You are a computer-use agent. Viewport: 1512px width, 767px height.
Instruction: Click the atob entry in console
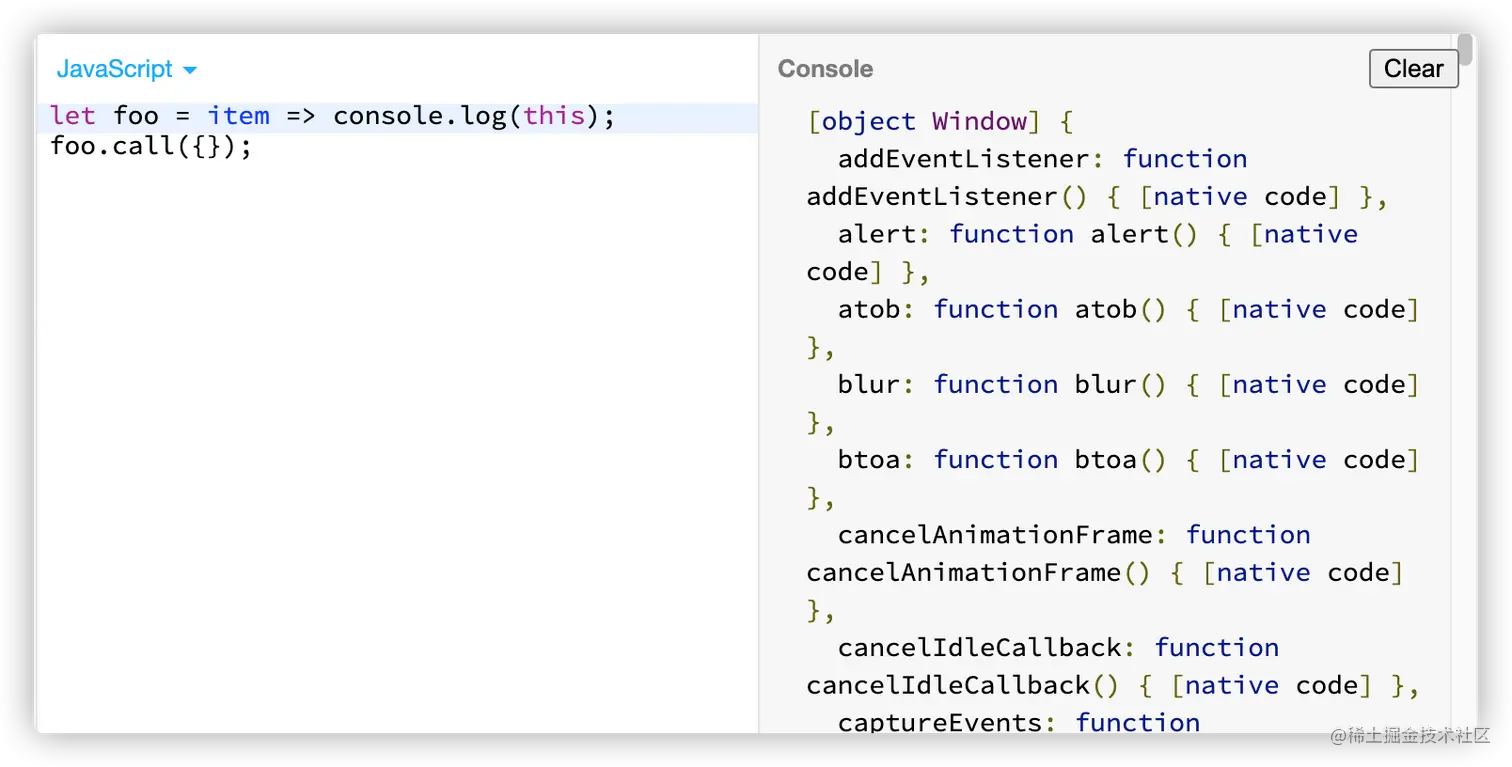tap(869, 309)
